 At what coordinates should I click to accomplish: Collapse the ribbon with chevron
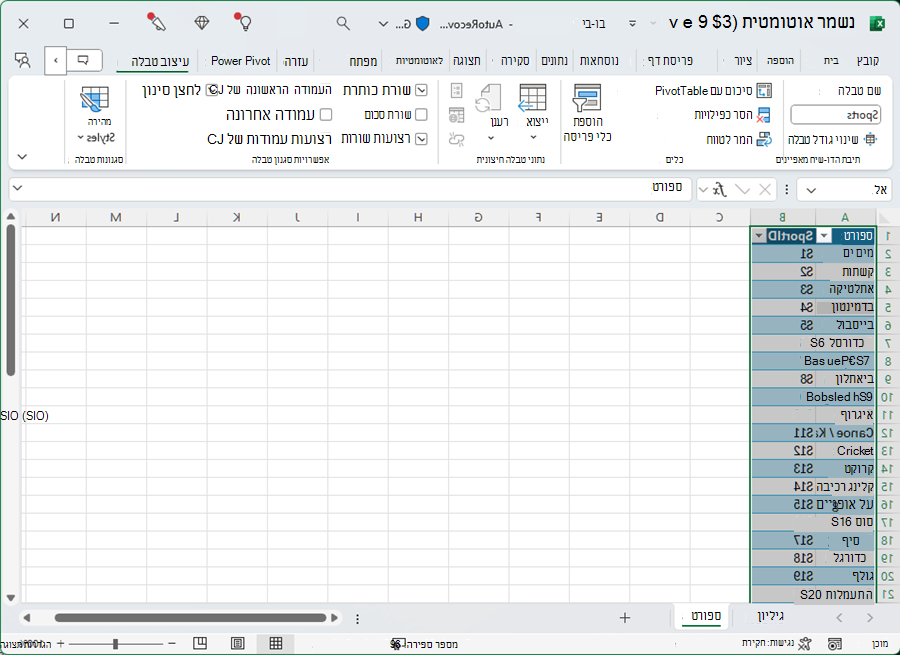tap(22, 156)
